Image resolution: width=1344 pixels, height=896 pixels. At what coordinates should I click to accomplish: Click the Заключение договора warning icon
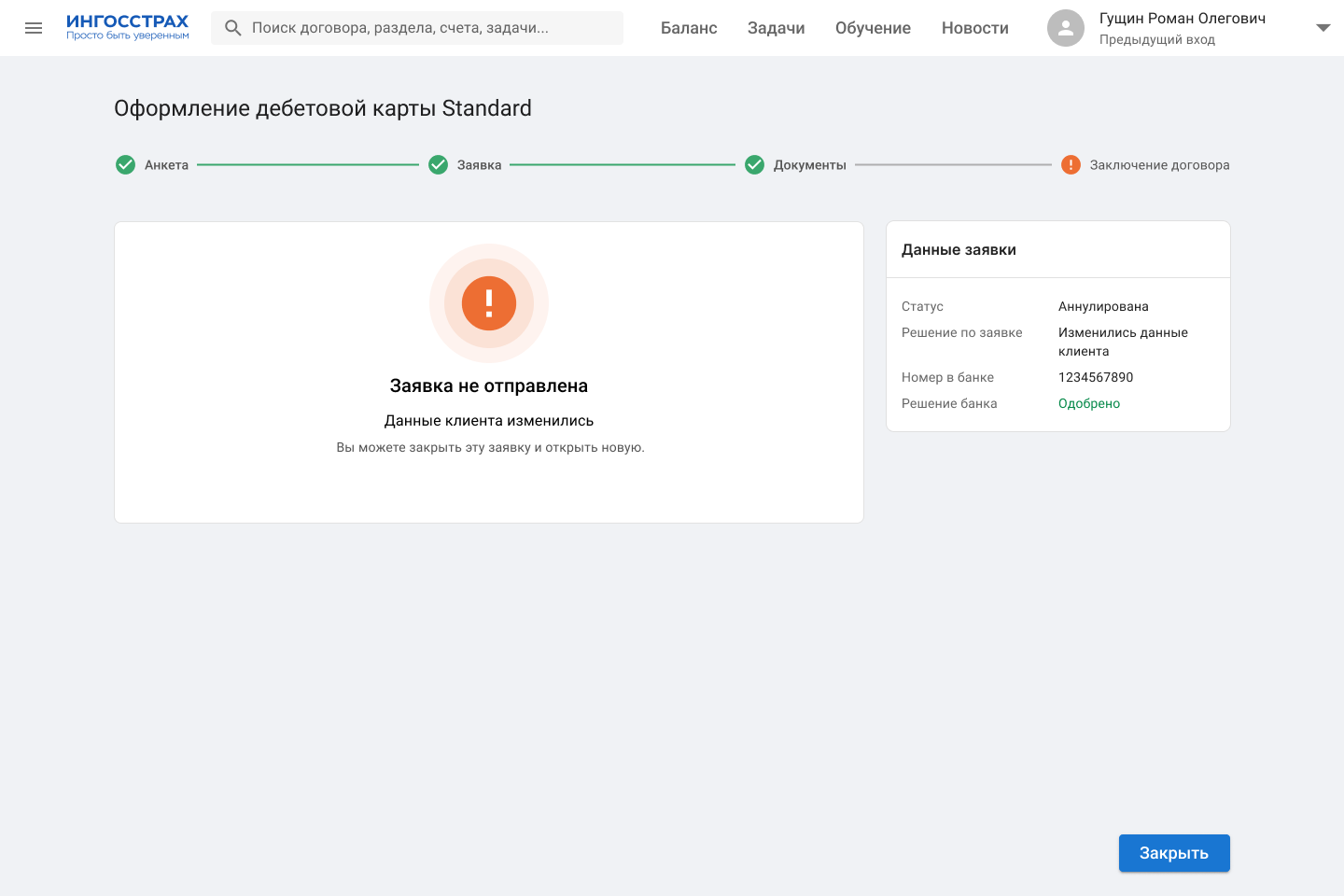(x=1071, y=165)
